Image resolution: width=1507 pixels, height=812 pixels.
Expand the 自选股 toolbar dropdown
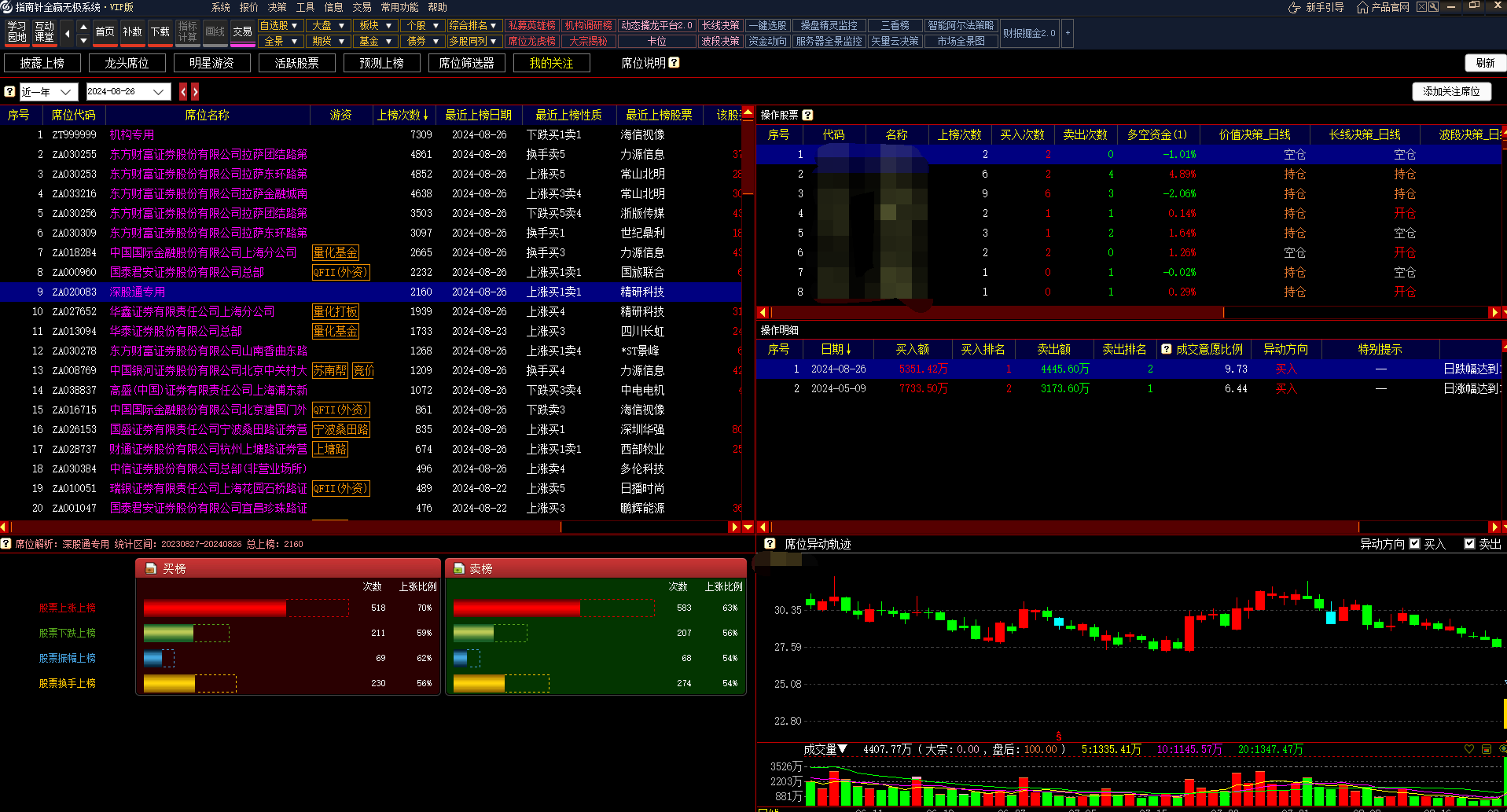[x=295, y=26]
